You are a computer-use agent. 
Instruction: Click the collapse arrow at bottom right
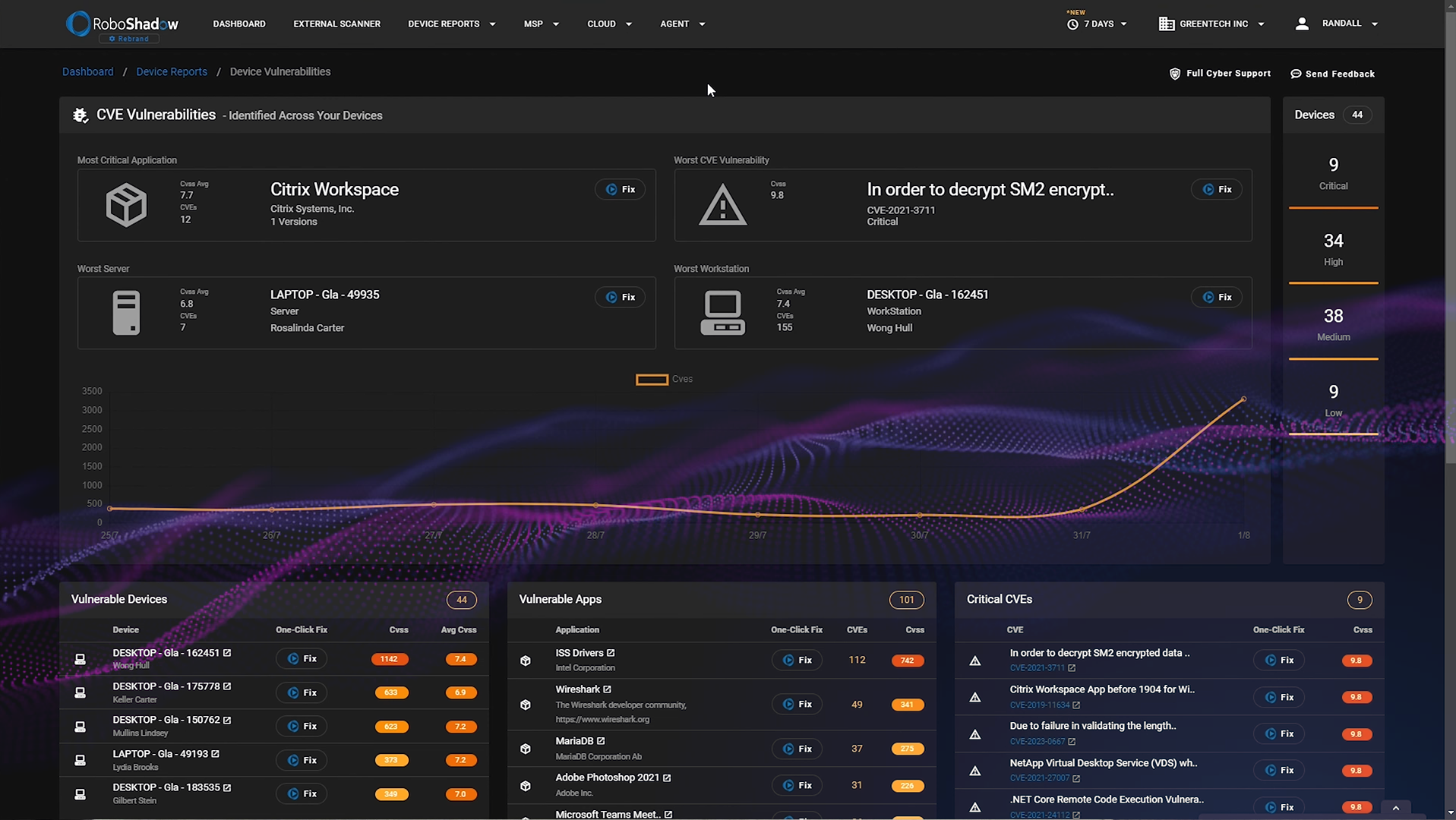point(1395,808)
